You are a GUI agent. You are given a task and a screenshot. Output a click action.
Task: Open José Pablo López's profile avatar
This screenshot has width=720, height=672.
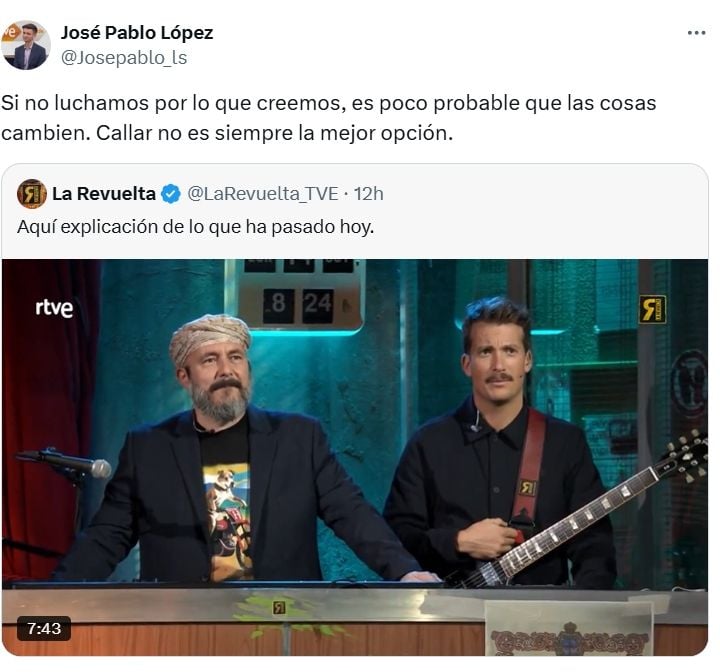click(26, 45)
